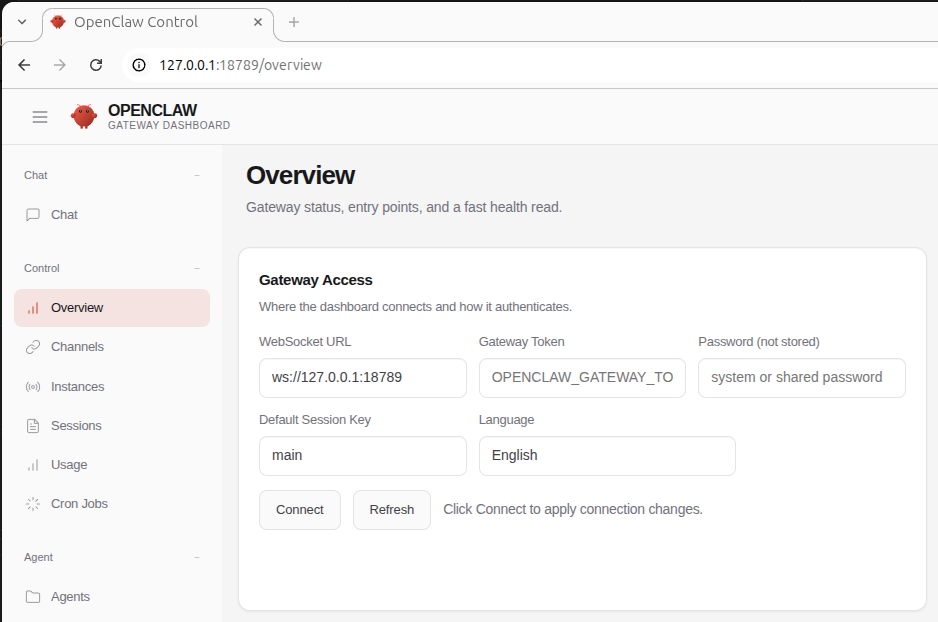Click the Refresh button
Image resolution: width=938 pixels, height=622 pixels.
pyautogui.click(x=392, y=510)
